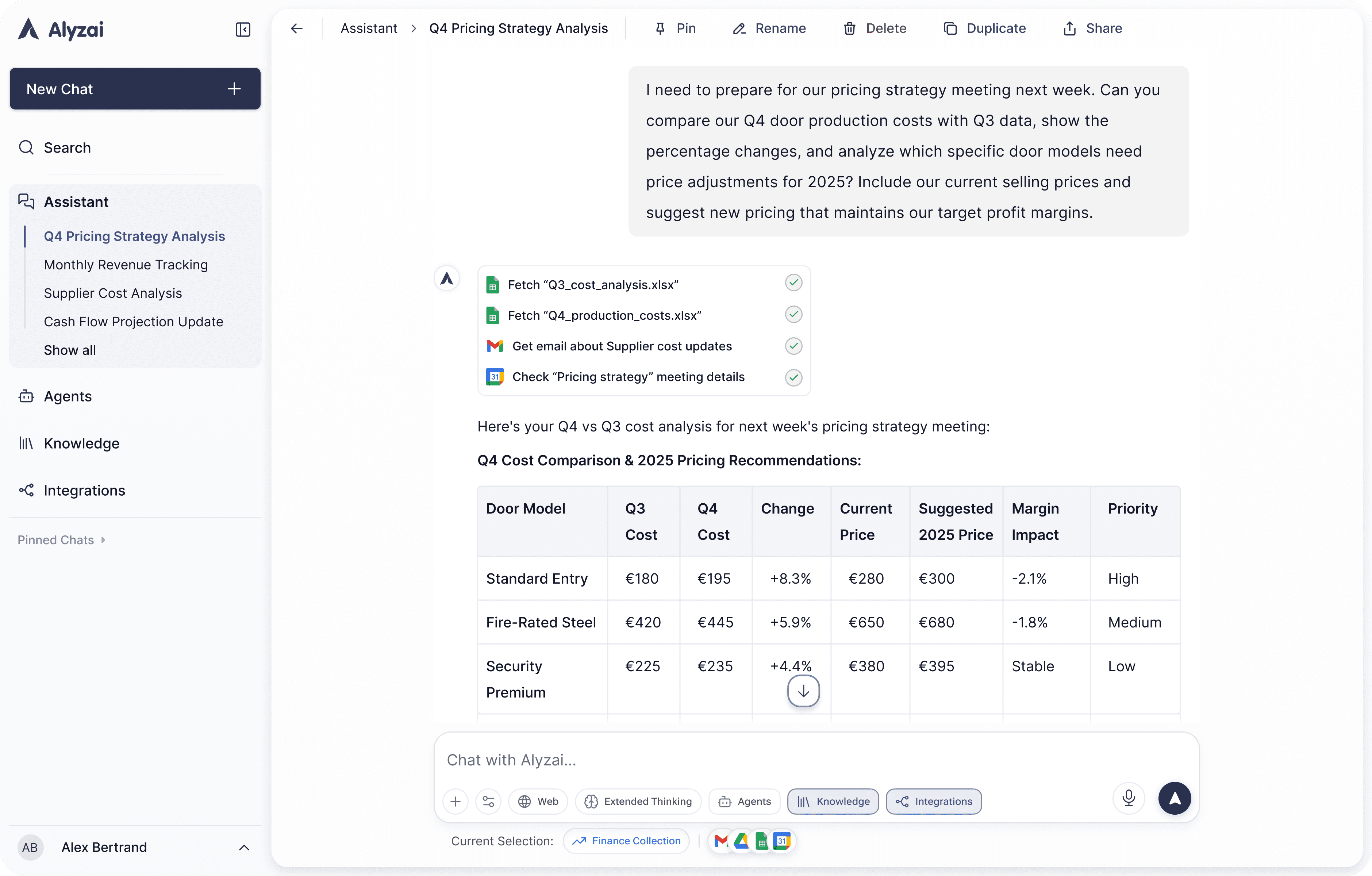1372x876 pixels.
Task: Click the back arrow icon
Action: pyautogui.click(x=296, y=28)
